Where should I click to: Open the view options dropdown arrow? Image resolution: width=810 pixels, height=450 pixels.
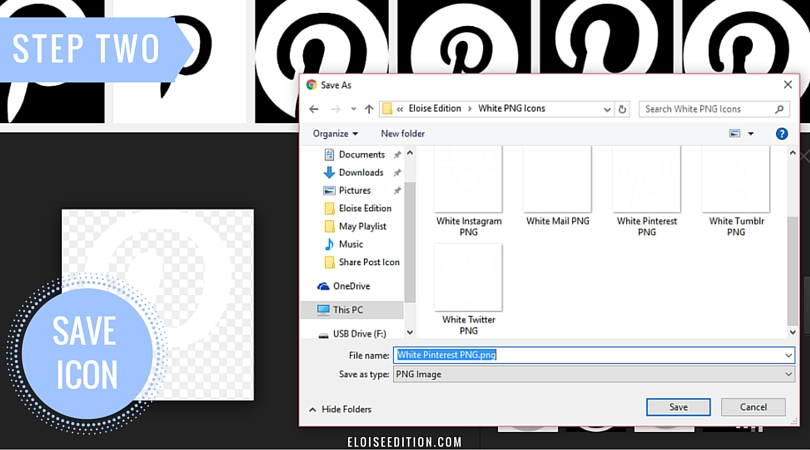coord(751,134)
